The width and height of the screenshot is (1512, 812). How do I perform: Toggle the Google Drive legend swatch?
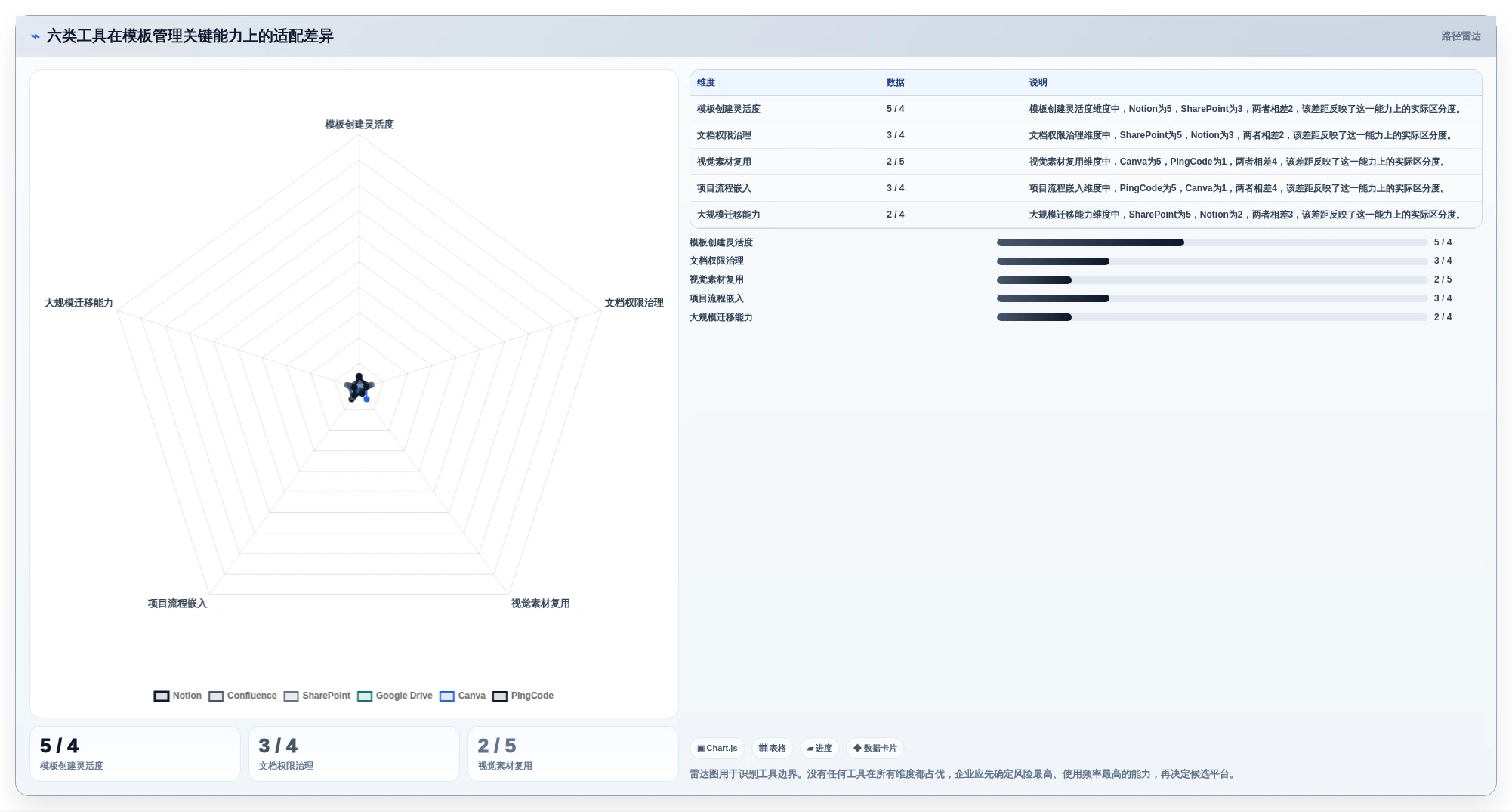(365, 696)
